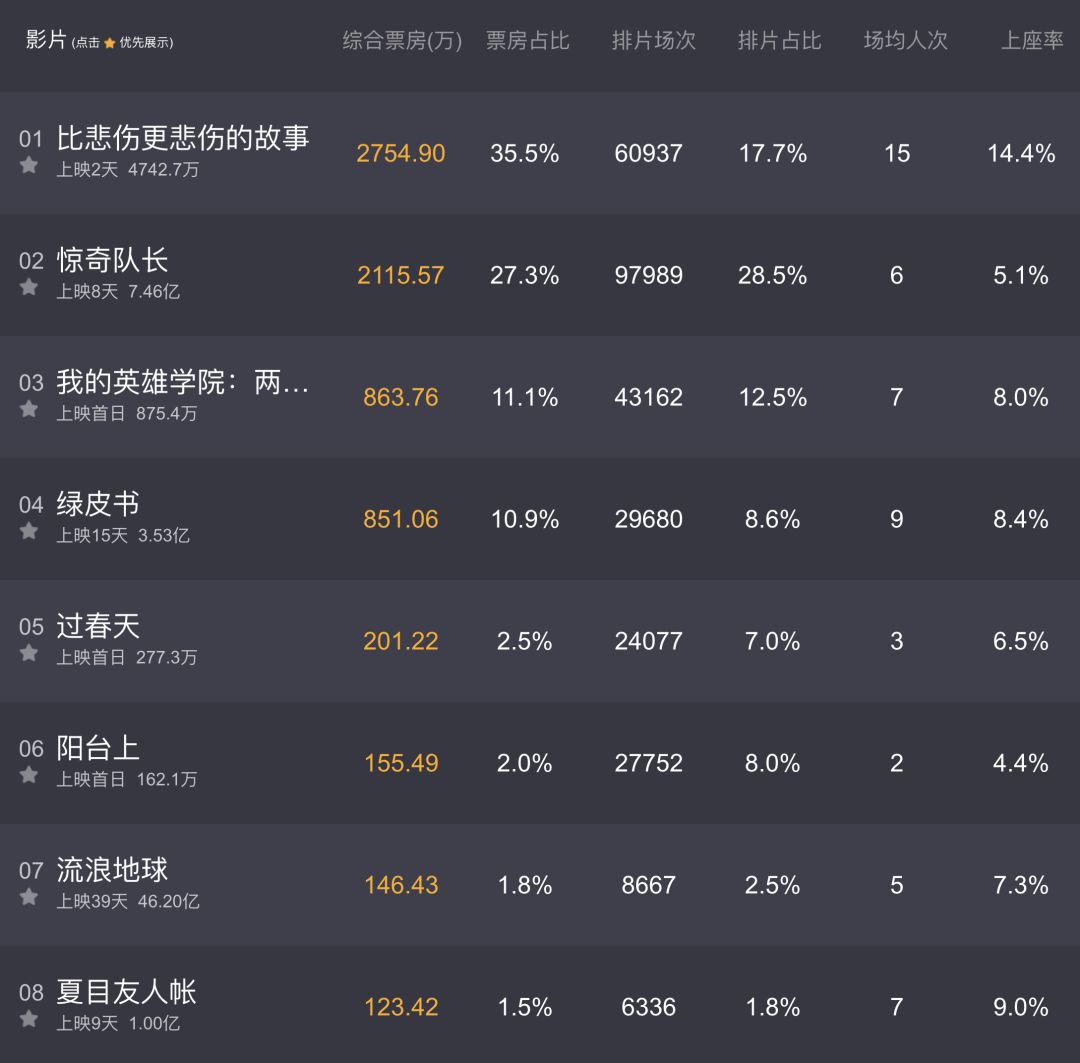Click the star under rank 05 过春天

(x=29, y=653)
